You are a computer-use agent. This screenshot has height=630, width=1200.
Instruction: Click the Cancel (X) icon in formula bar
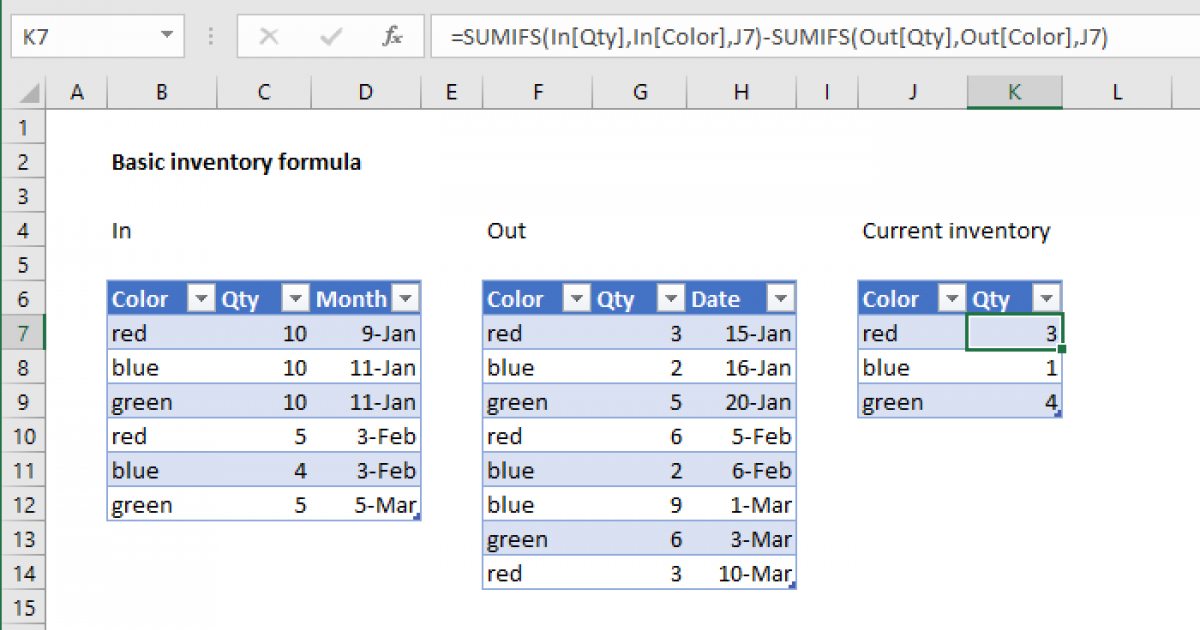point(268,36)
